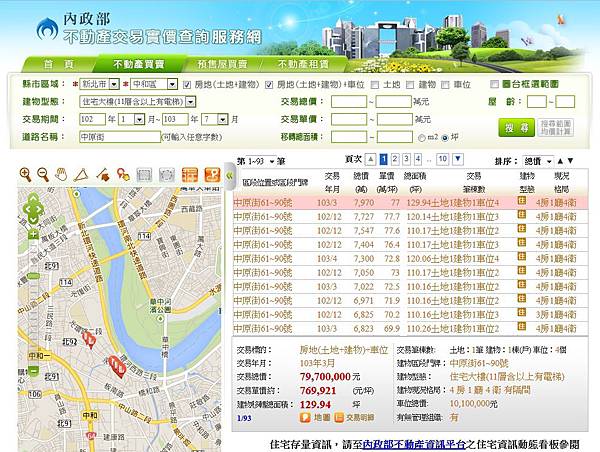The height and width of the screenshot is (452, 600).
Task: Switch to the 預售屋買賣 tab
Action: [222, 64]
